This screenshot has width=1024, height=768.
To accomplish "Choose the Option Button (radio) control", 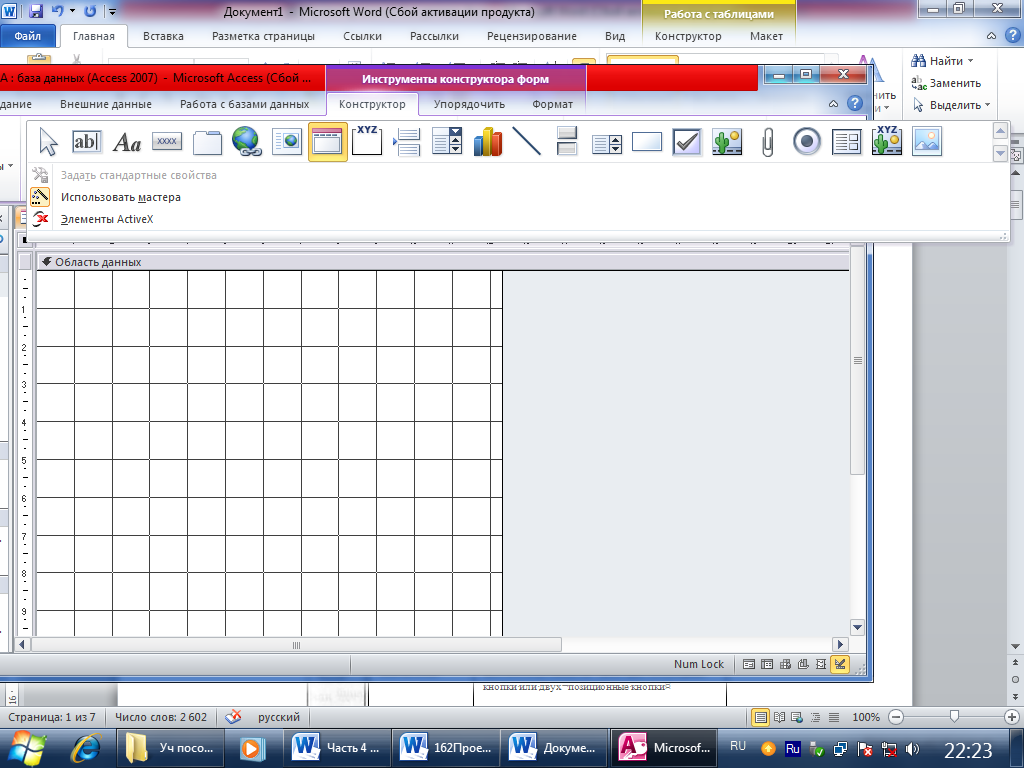I will coord(807,142).
